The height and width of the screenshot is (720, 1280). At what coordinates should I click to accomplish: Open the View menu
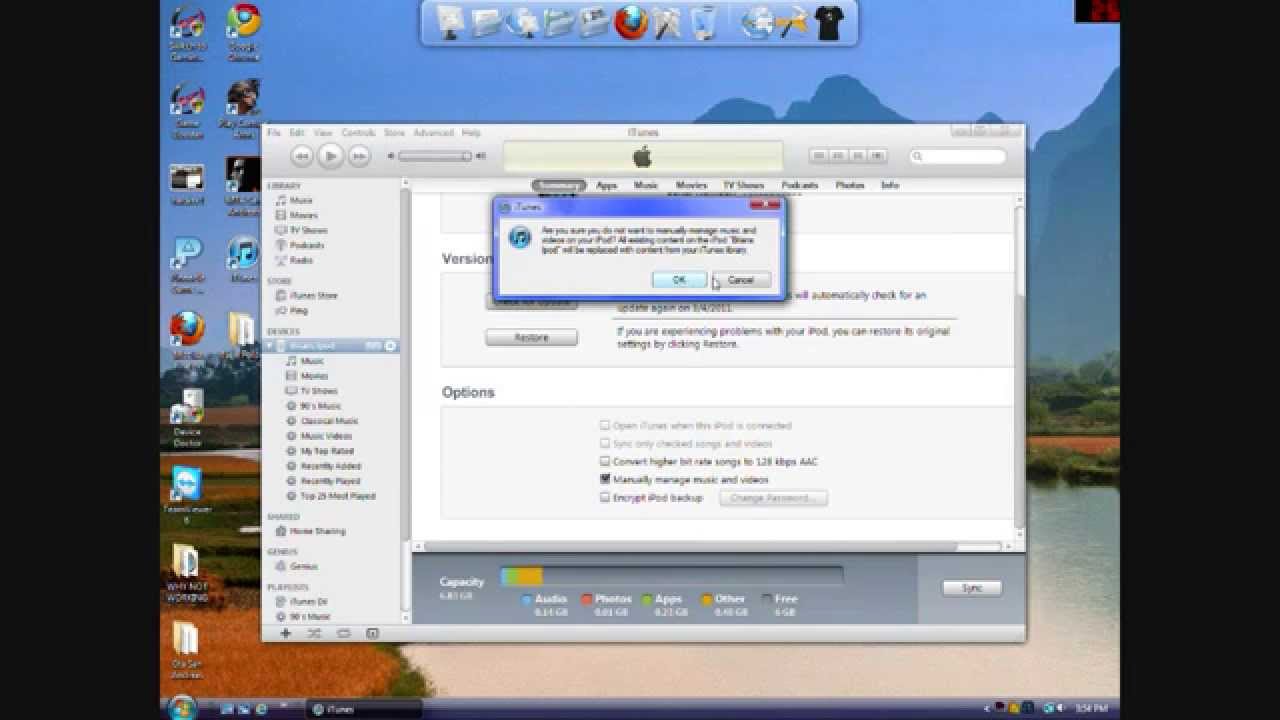click(x=323, y=132)
